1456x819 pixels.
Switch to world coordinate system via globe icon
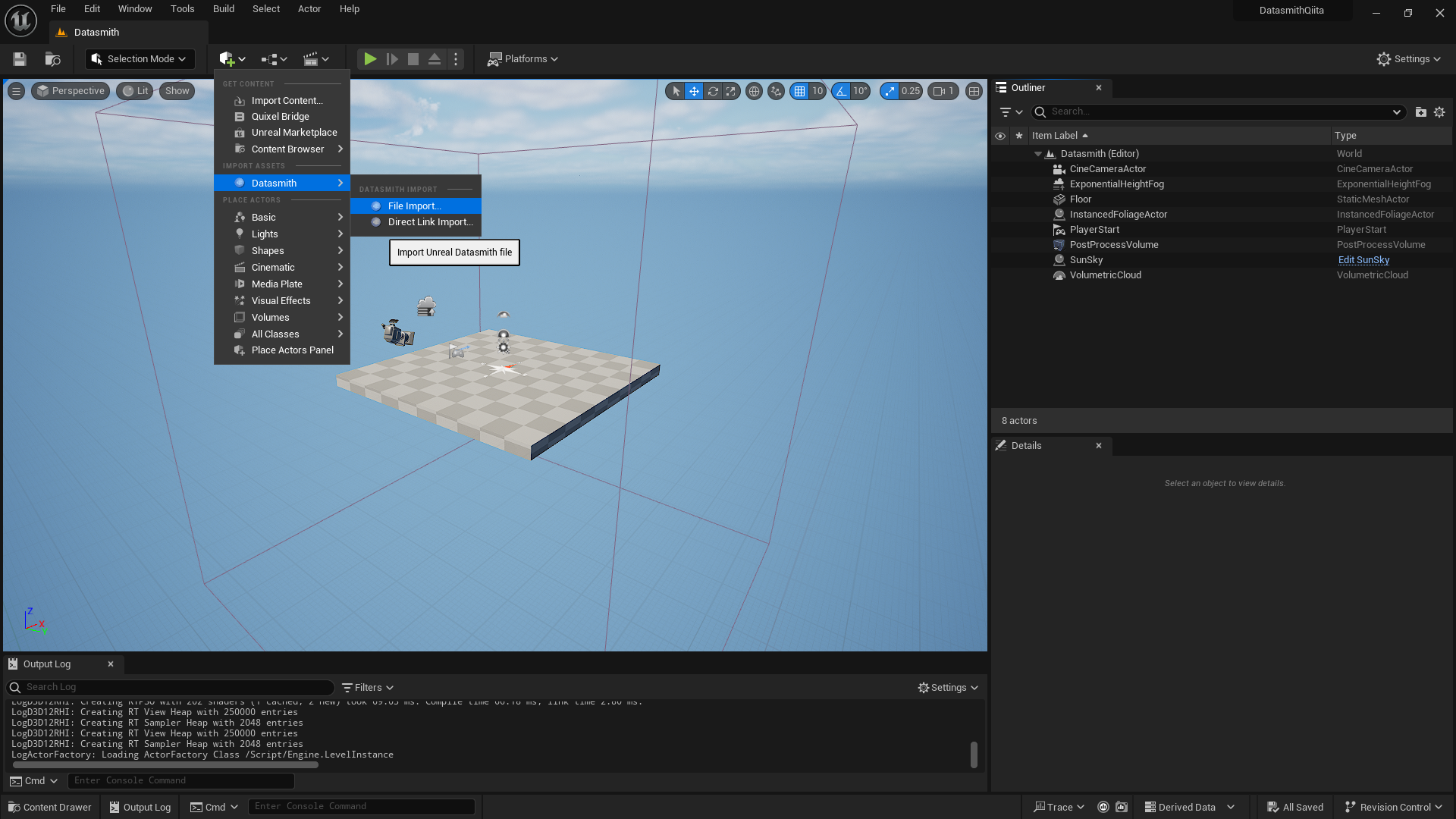tap(754, 90)
